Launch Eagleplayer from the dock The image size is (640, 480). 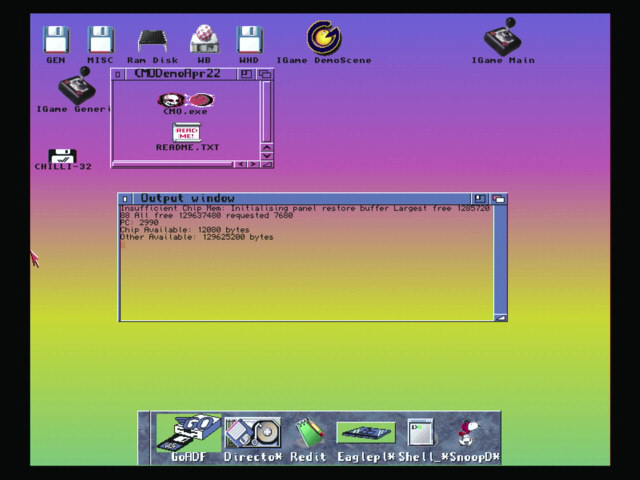[366, 433]
